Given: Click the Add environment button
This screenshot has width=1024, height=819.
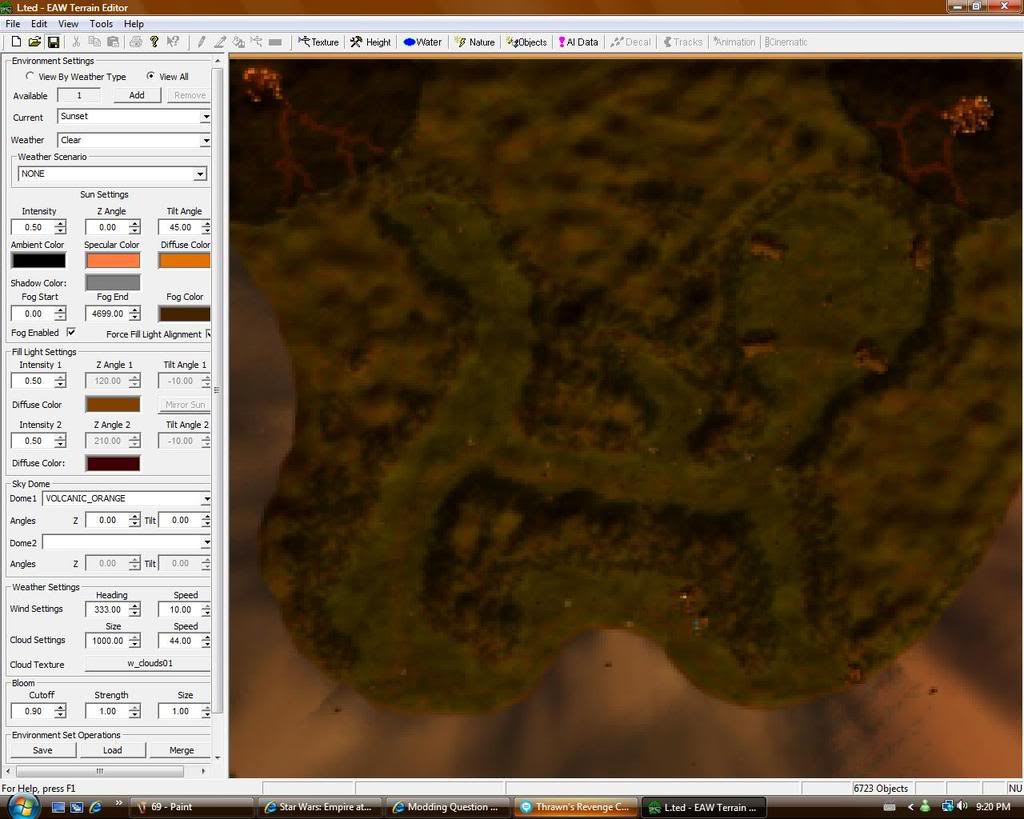Looking at the screenshot, I should pos(136,95).
